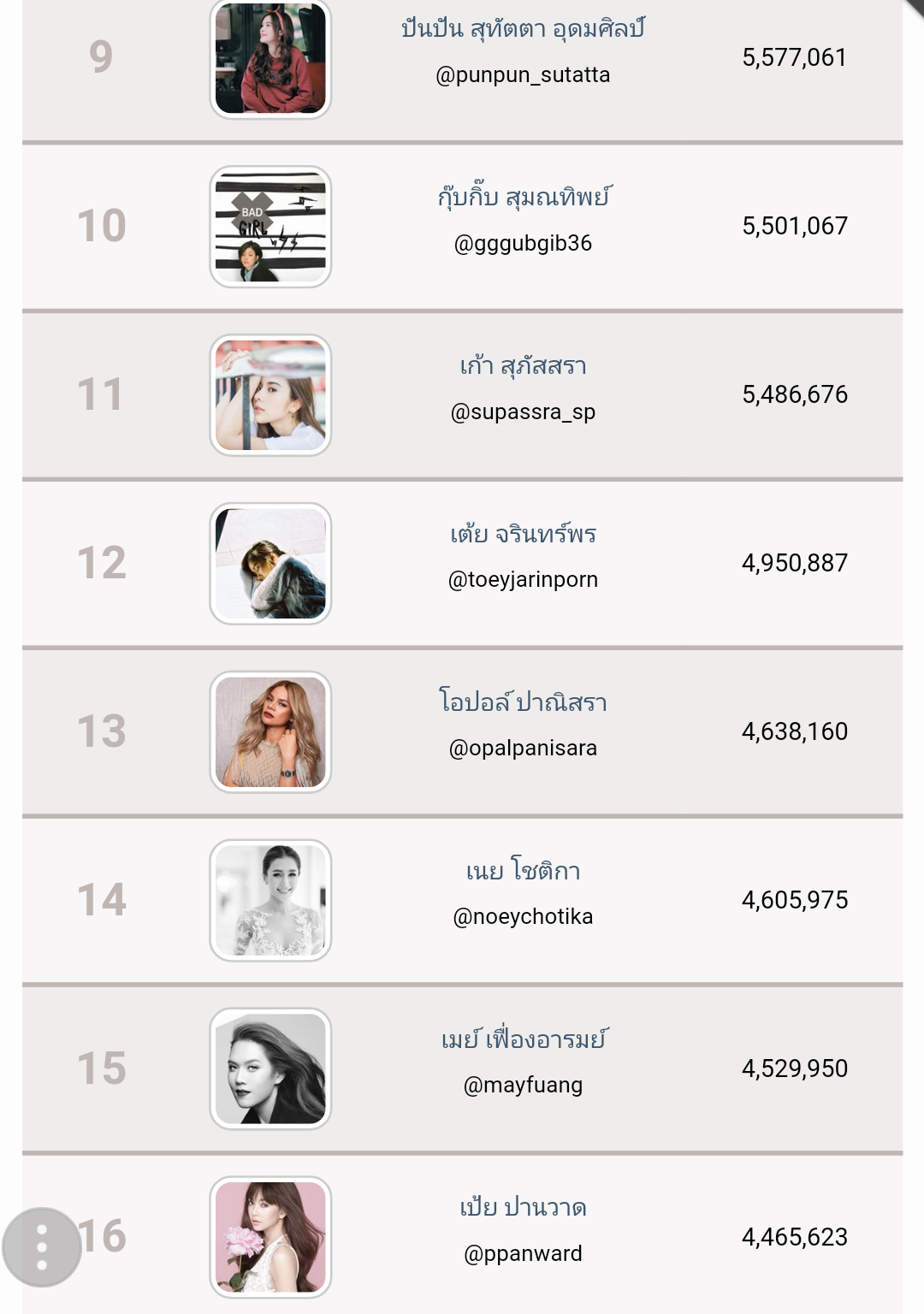Image resolution: width=924 pixels, height=1314 pixels.
Task: Open @ppanward avatar with pink flower
Action: click(x=270, y=1237)
